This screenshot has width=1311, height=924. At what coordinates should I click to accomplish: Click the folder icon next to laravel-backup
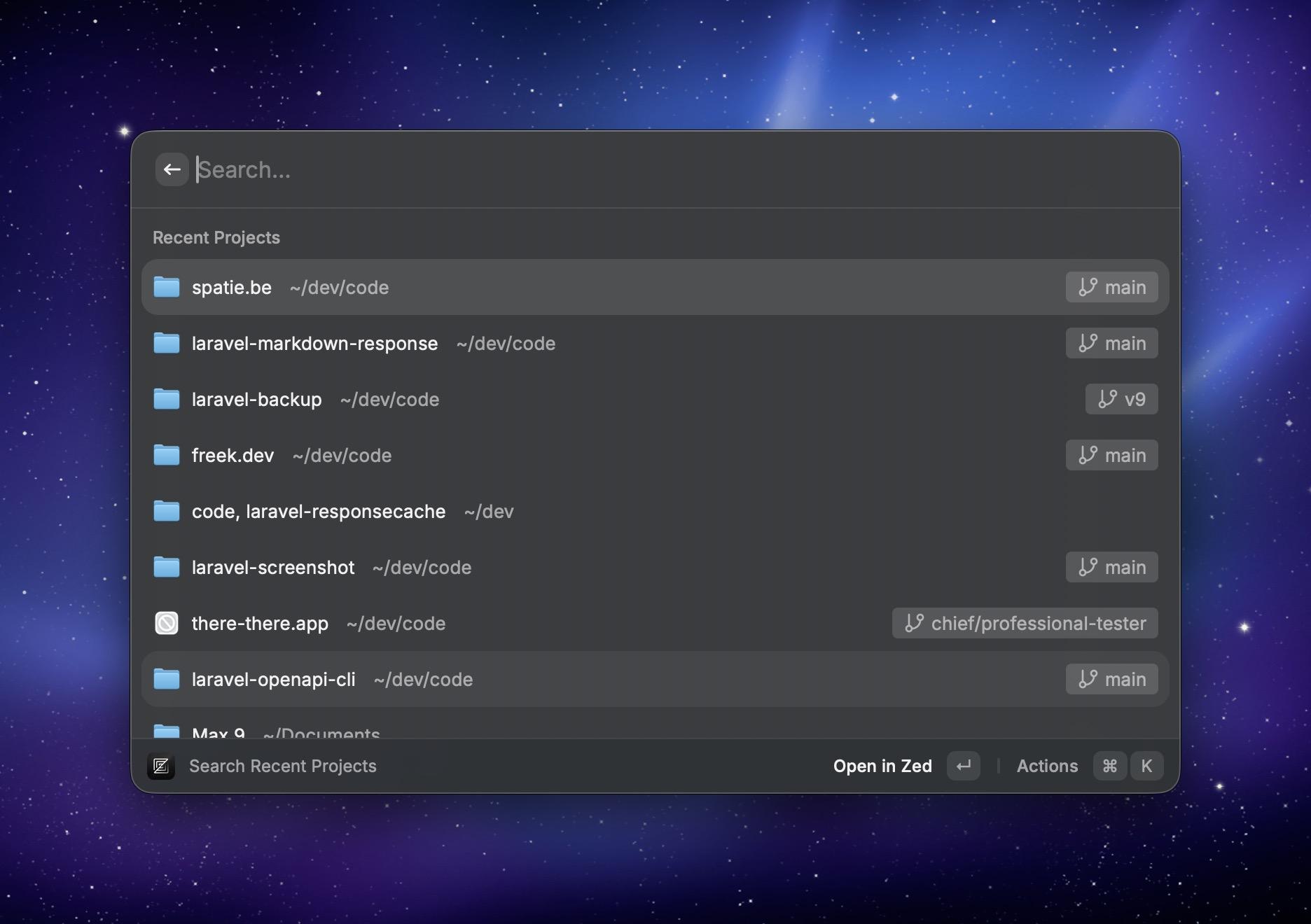coord(167,399)
